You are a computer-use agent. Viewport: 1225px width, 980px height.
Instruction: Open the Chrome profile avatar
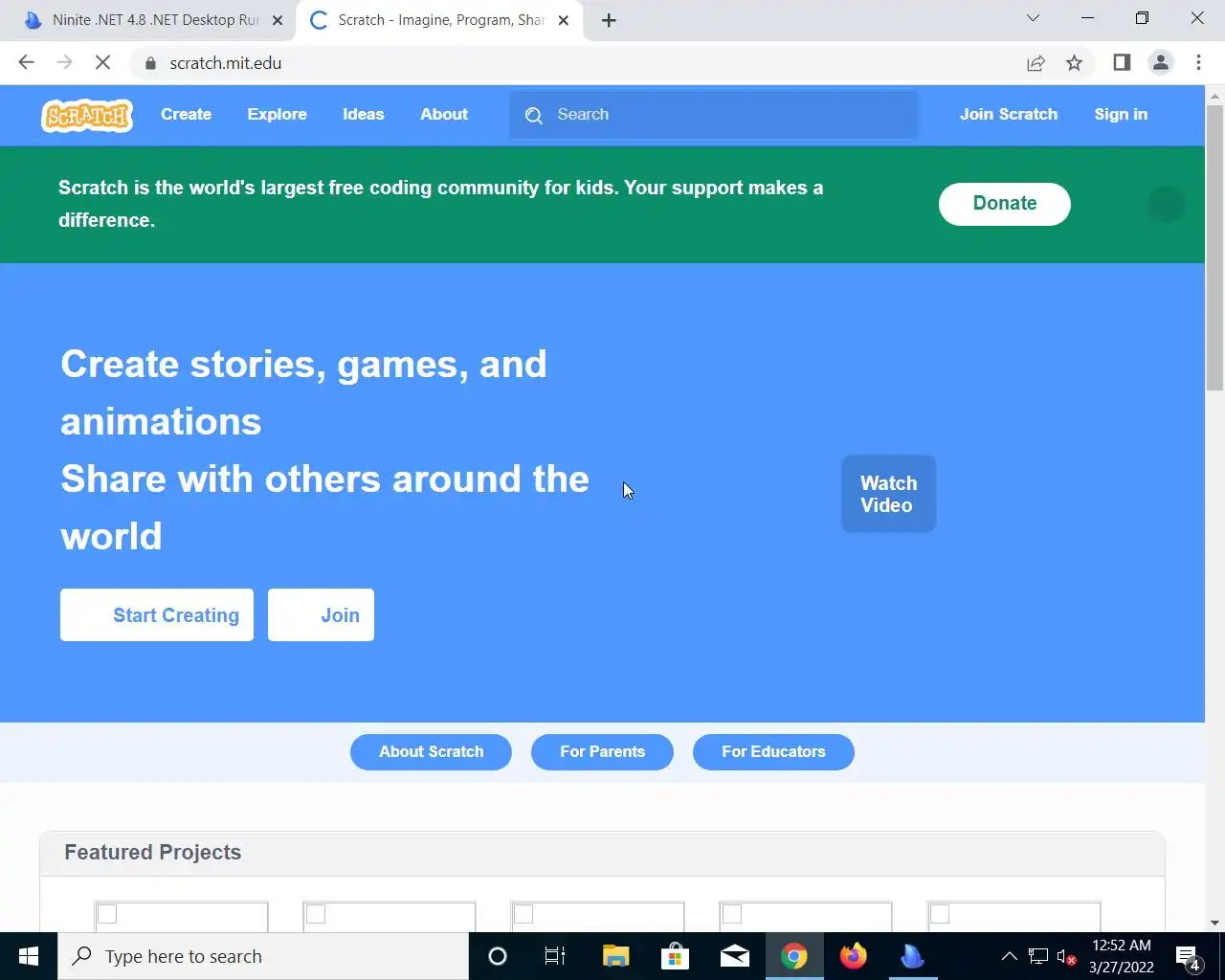(x=1160, y=63)
